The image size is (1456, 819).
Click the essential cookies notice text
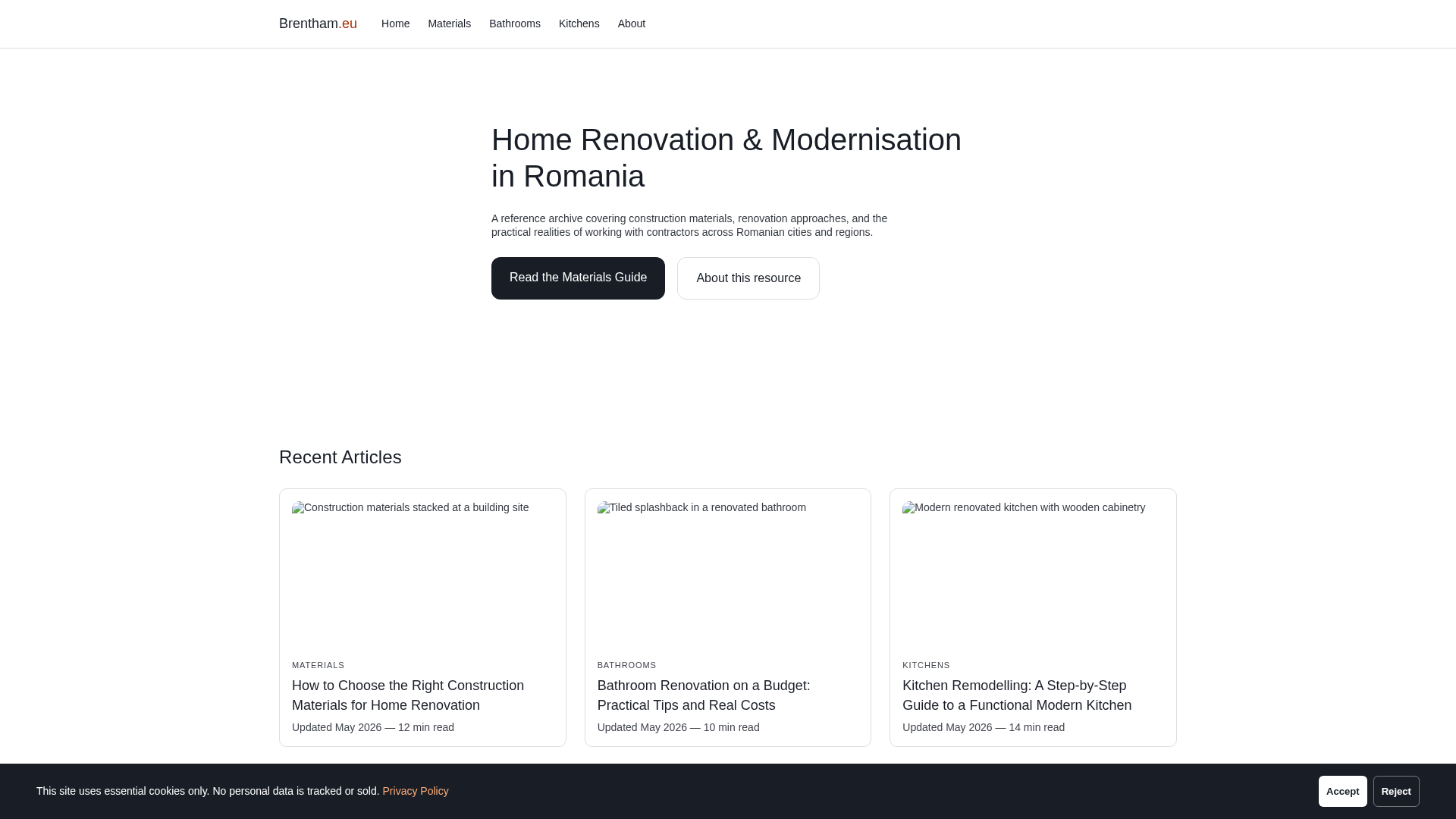pyautogui.click(x=208, y=791)
